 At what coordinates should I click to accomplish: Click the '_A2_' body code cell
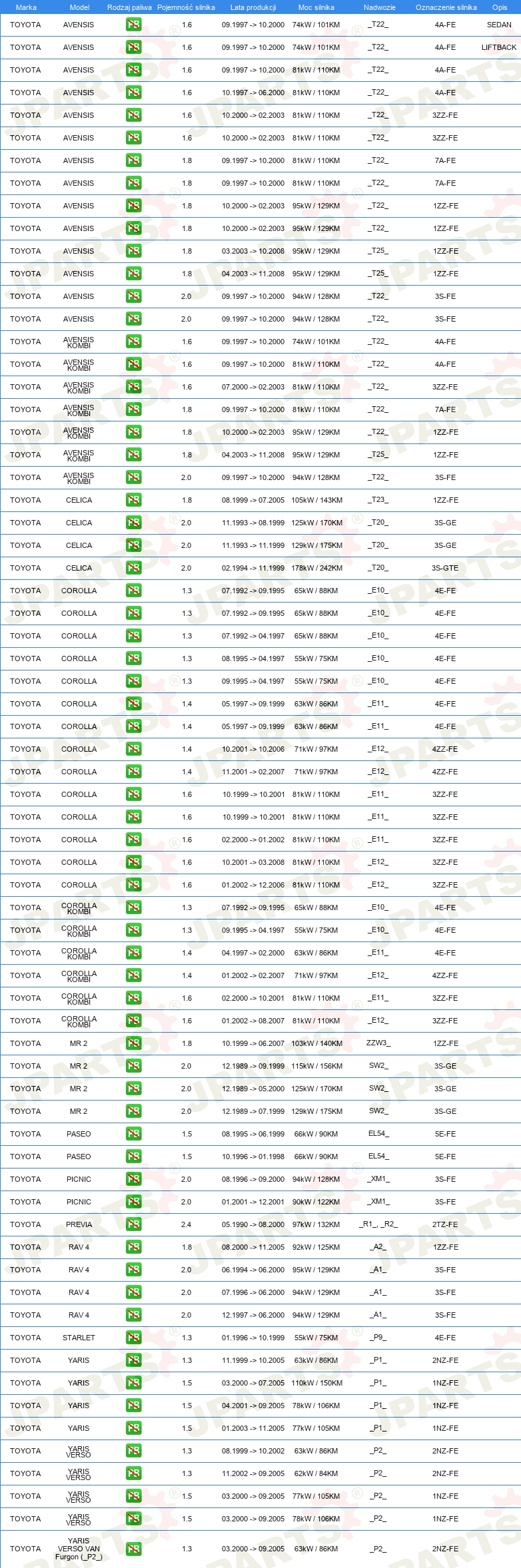pyautogui.click(x=378, y=1247)
